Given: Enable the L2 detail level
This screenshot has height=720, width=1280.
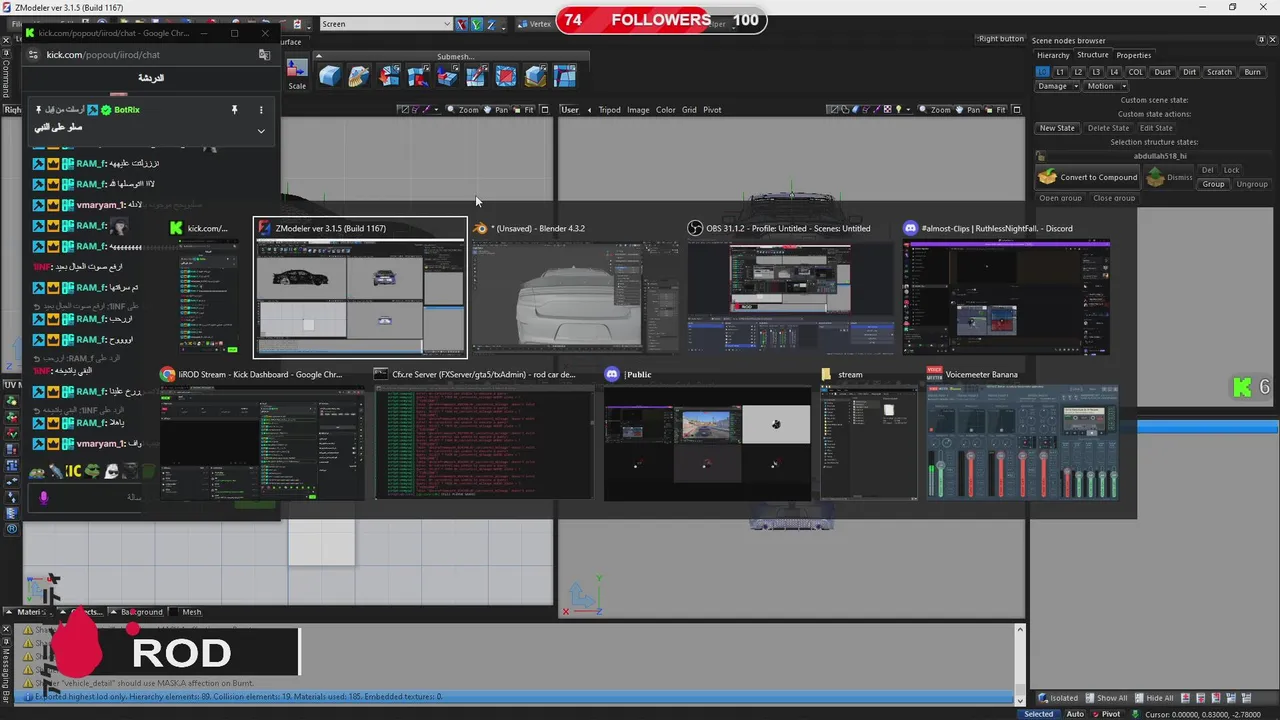Looking at the screenshot, I should click(1078, 72).
